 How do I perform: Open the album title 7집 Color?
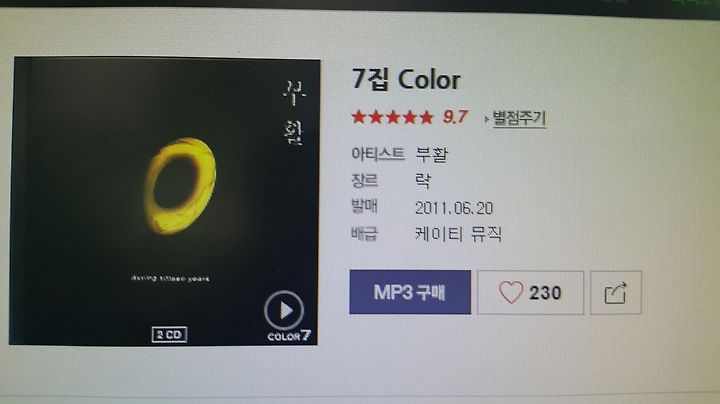tap(406, 79)
